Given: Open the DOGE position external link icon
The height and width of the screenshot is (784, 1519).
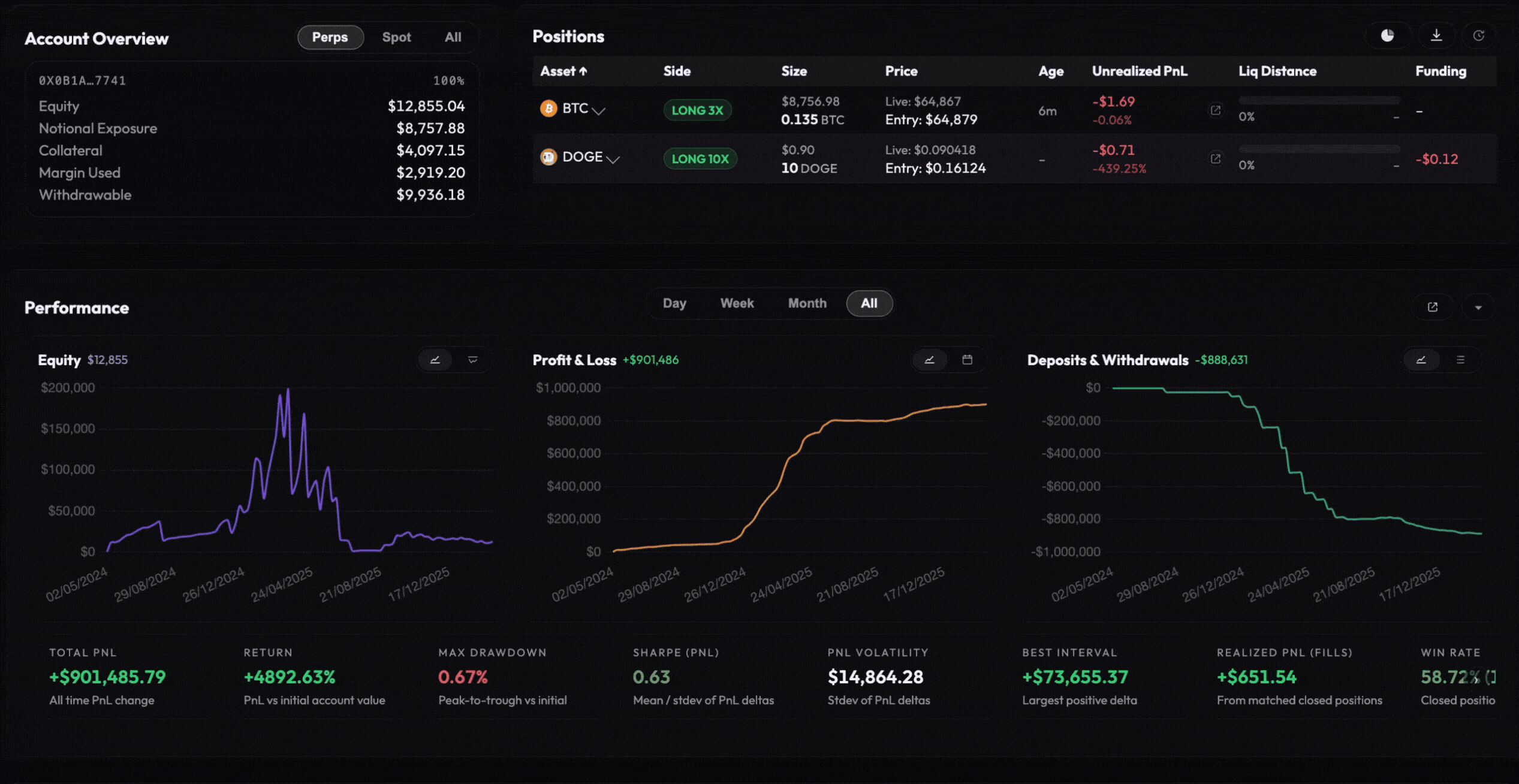Looking at the screenshot, I should point(1216,159).
